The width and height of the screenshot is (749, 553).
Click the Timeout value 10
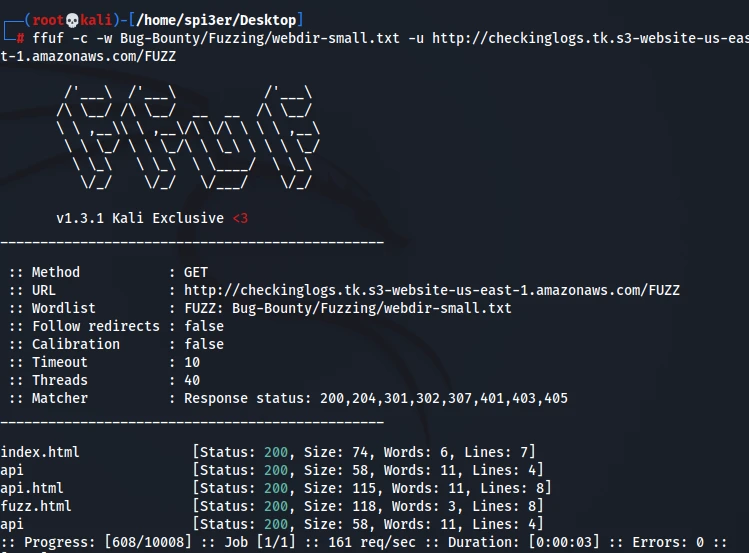point(192,362)
